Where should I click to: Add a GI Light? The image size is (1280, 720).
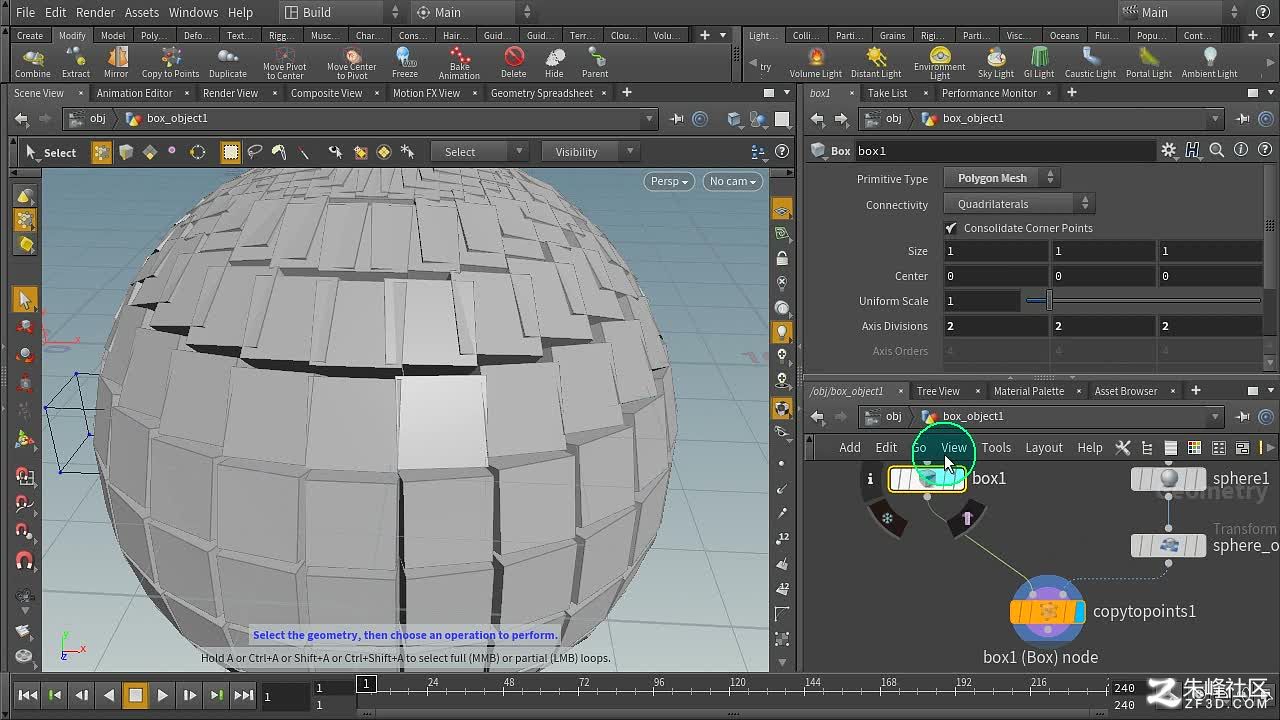point(1039,62)
